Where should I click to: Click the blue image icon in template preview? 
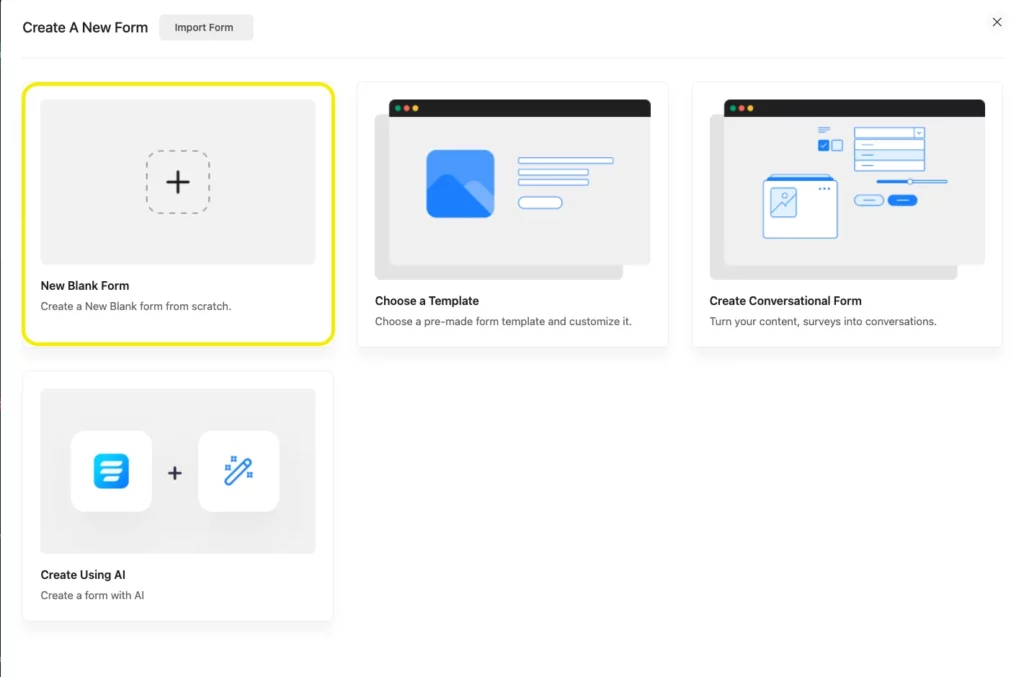[x=460, y=183]
